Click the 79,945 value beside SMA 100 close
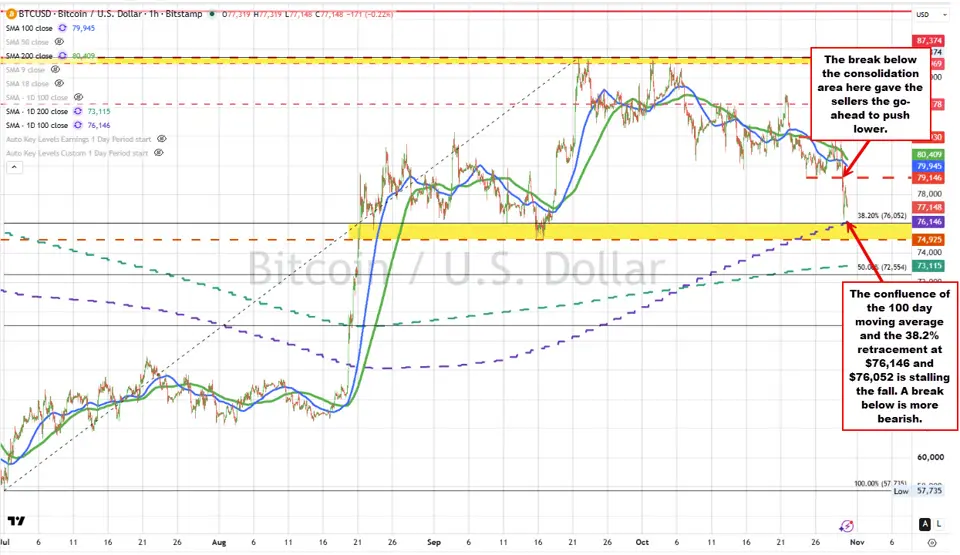960x555 pixels. coord(84,28)
